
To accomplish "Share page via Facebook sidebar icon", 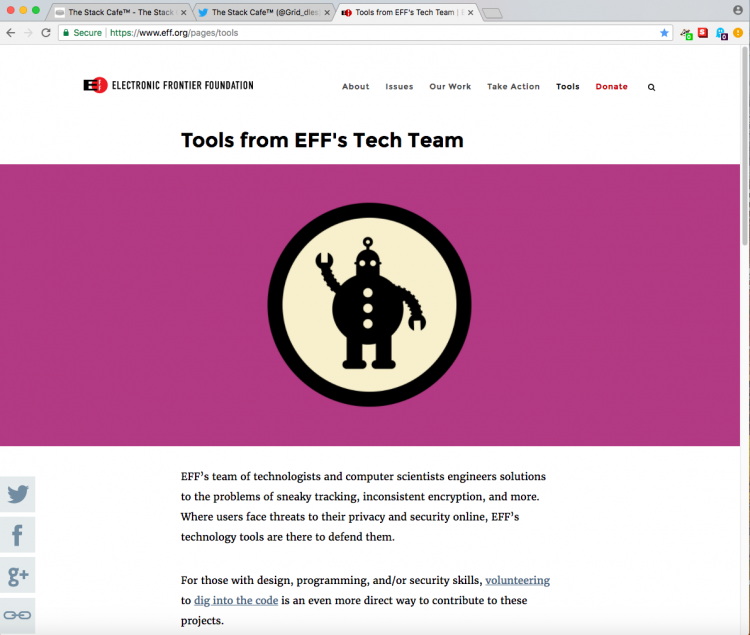I will (18, 535).
